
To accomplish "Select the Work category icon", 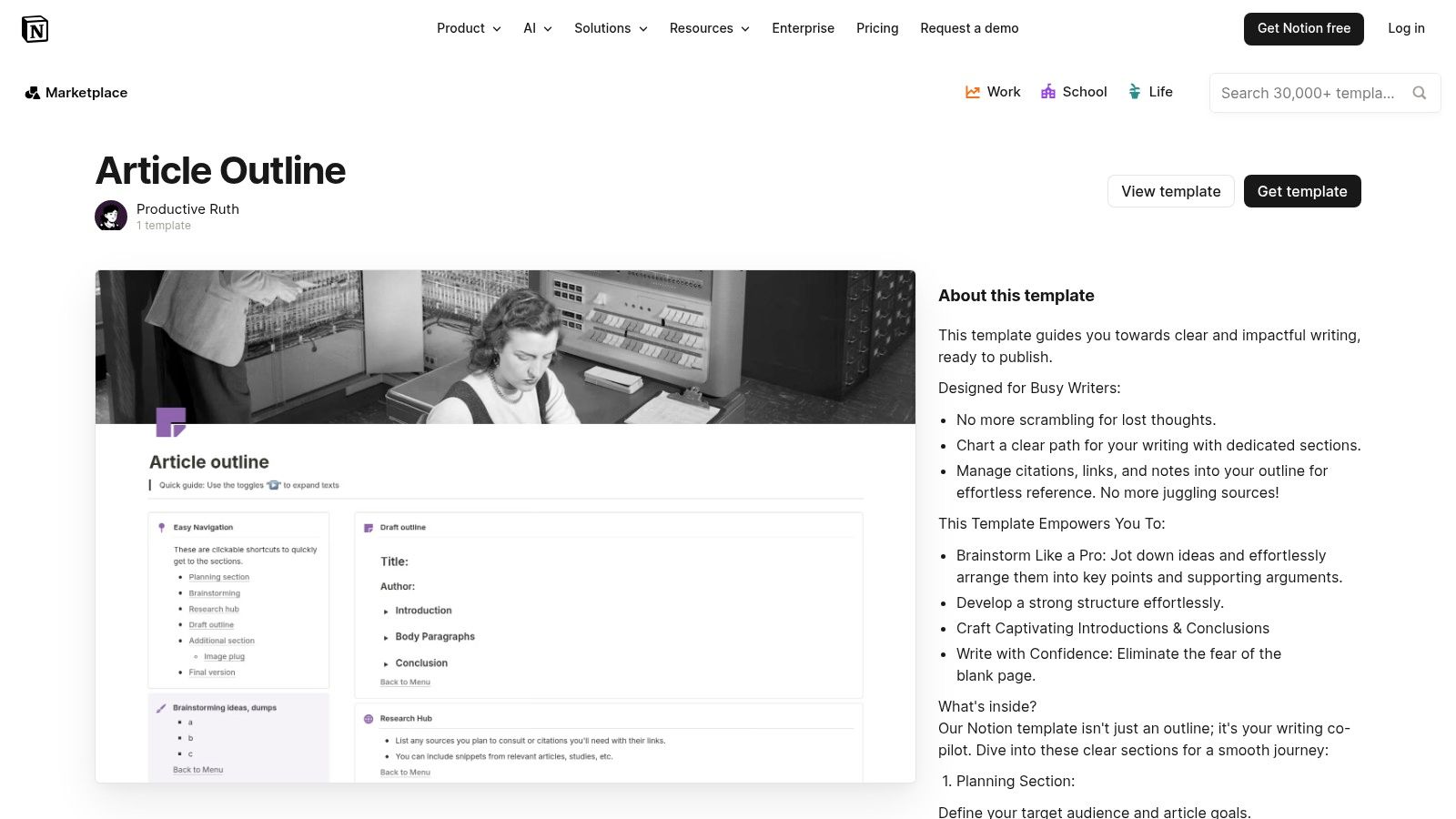I will (972, 92).
